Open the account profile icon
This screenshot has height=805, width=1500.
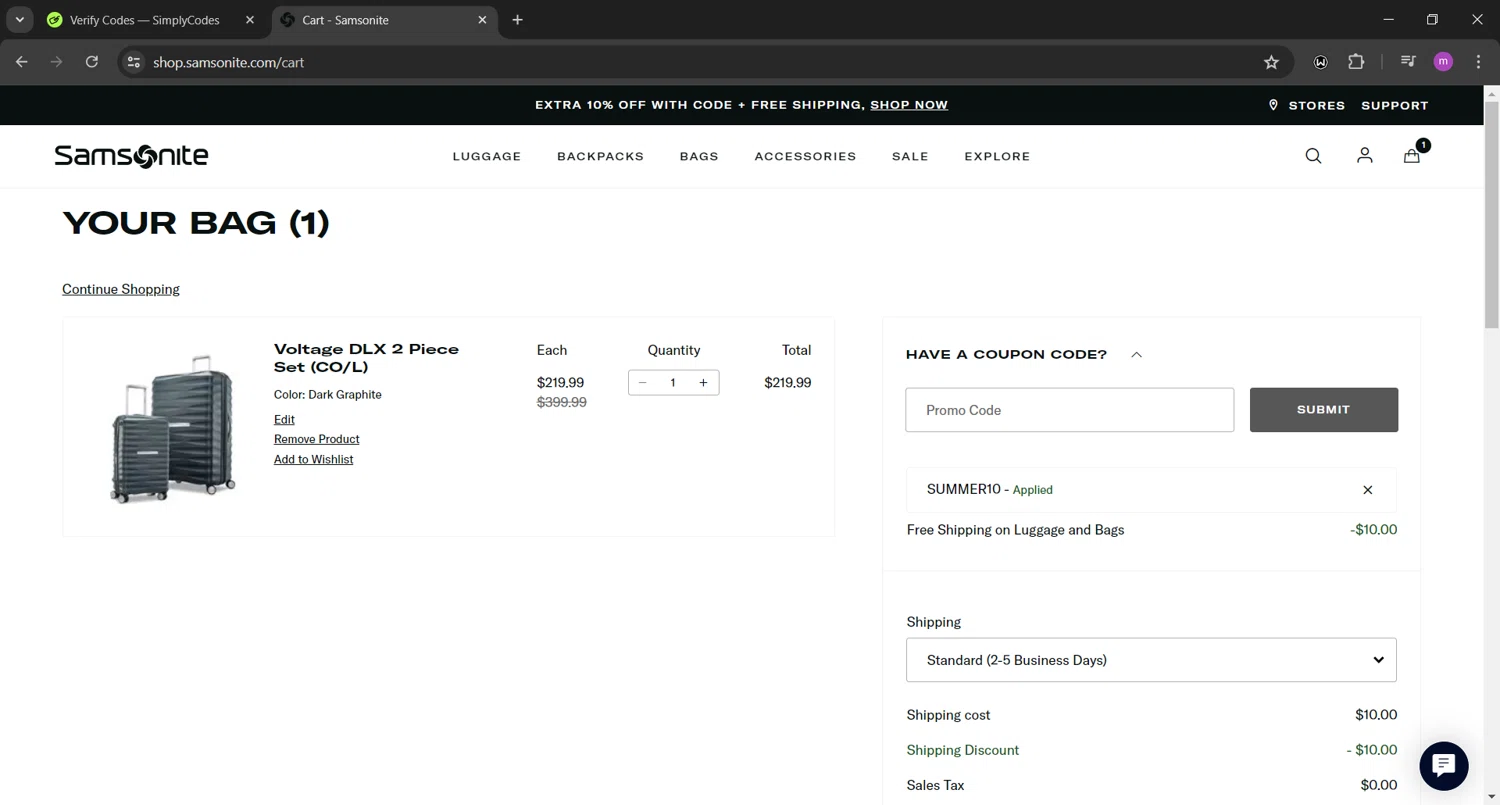[1364, 156]
